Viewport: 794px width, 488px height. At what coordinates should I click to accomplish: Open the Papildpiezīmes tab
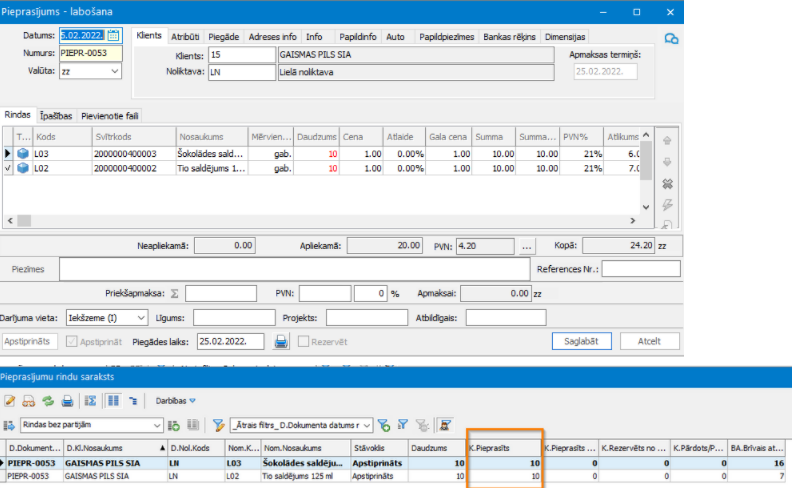pyautogui.click(x=447, y=36)
